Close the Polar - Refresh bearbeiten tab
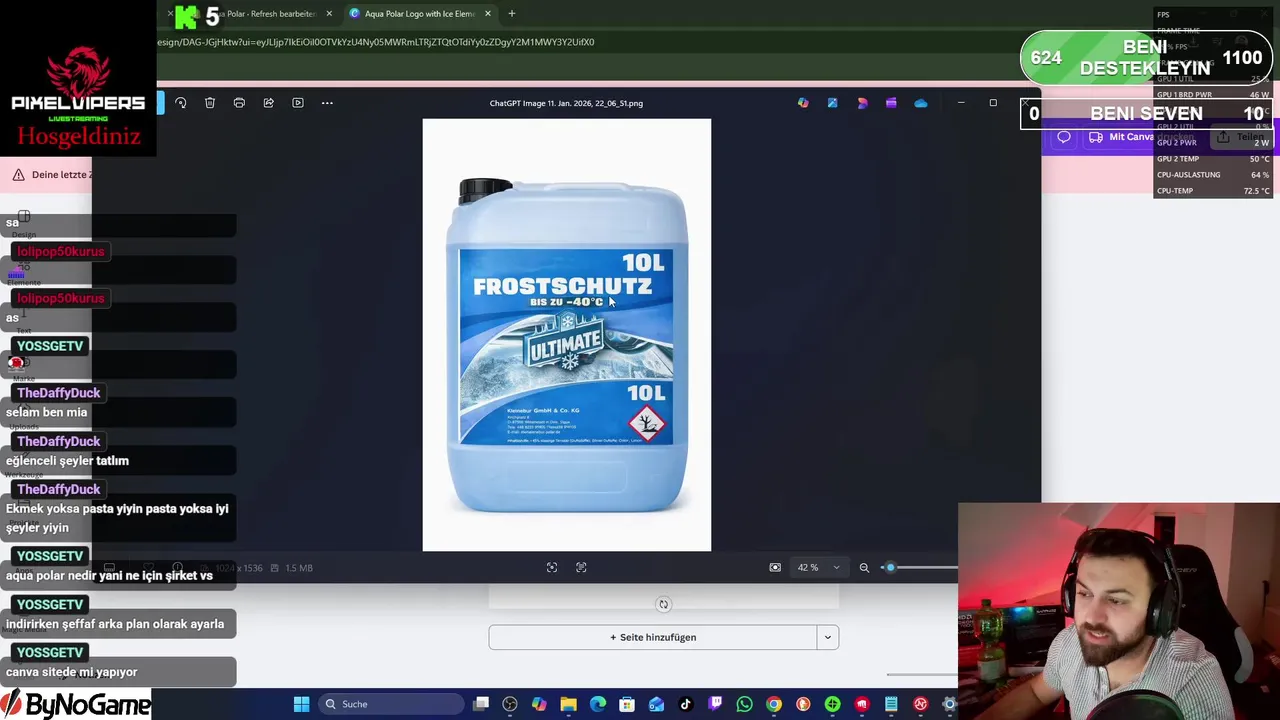This screenshot has height=720, width=1280. click(x=329, y=14)
